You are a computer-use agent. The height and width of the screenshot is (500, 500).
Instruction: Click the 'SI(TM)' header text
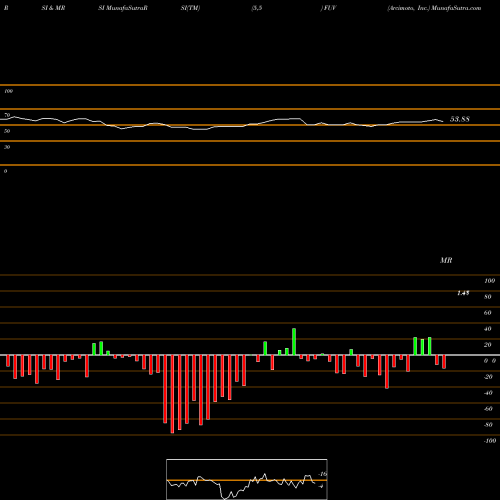click(x=190, y=8)
